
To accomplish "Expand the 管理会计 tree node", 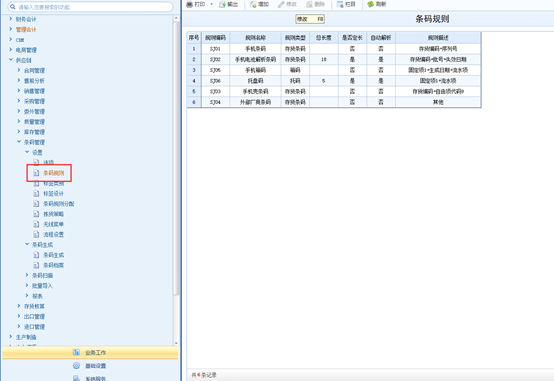I will (11, 29).
